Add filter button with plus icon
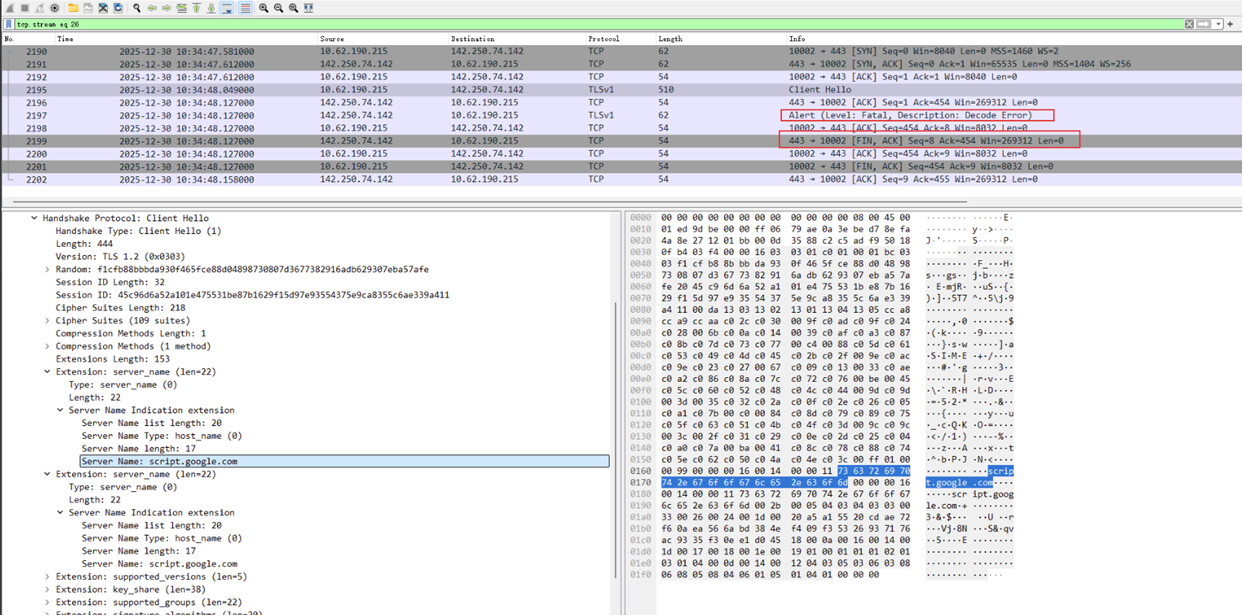 point(1230,24)
